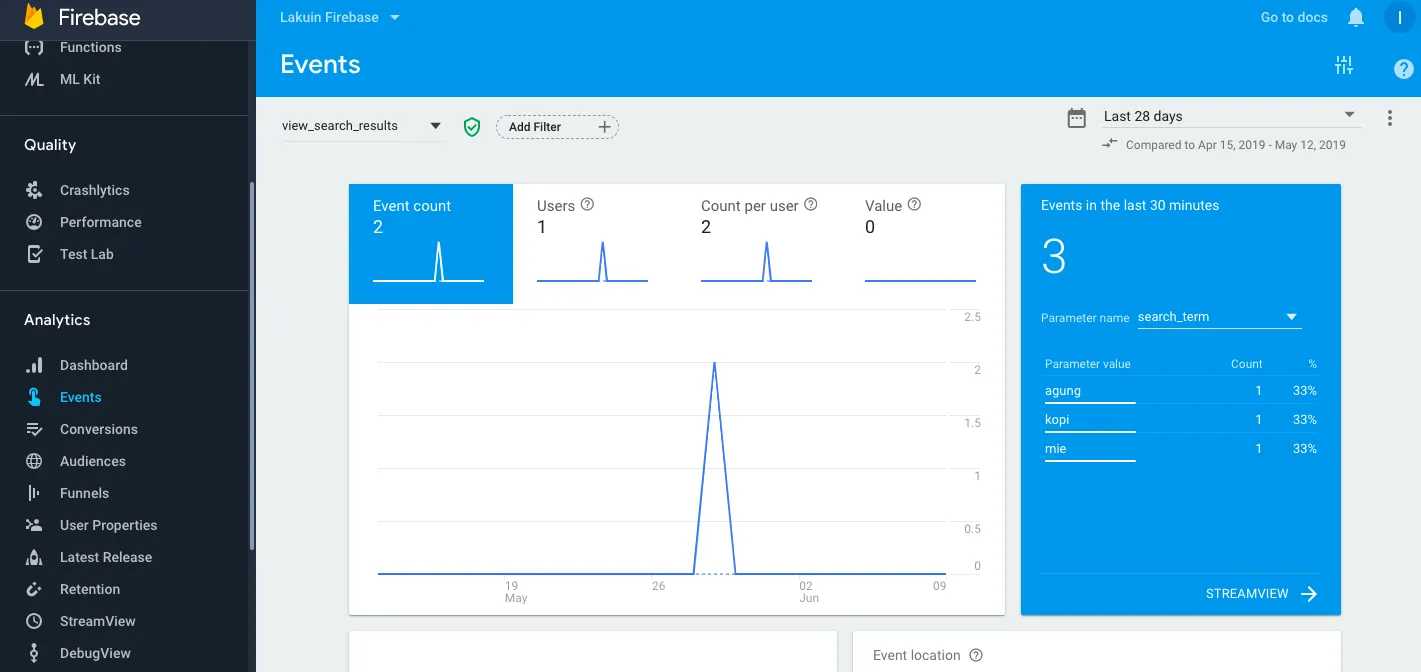Viewport: 1421px width, 672px height.
Task: Open the calendar icon beside date range
Action: (1077, 118)
